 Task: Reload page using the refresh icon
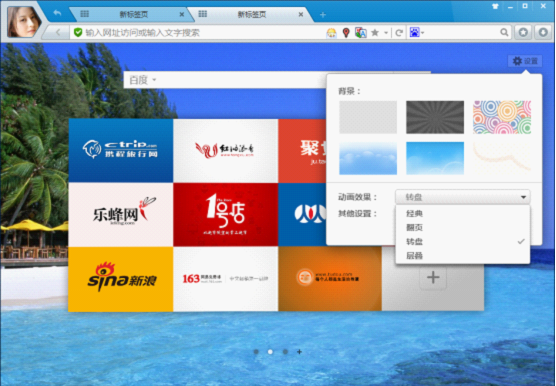pyautogui.click(x=399, y=33)
